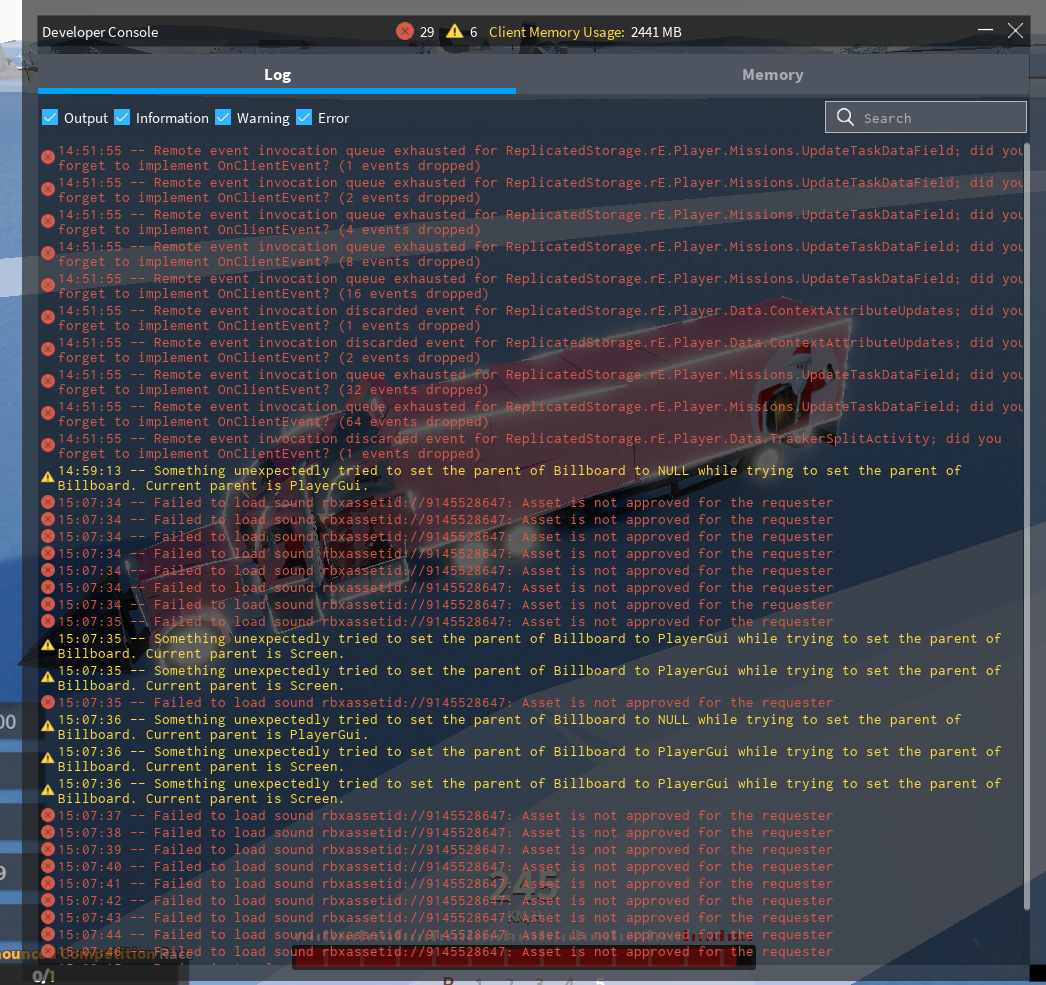The image size is (1046, 985).
Task: Click the red error count icon in header
Action: point(405,32)
